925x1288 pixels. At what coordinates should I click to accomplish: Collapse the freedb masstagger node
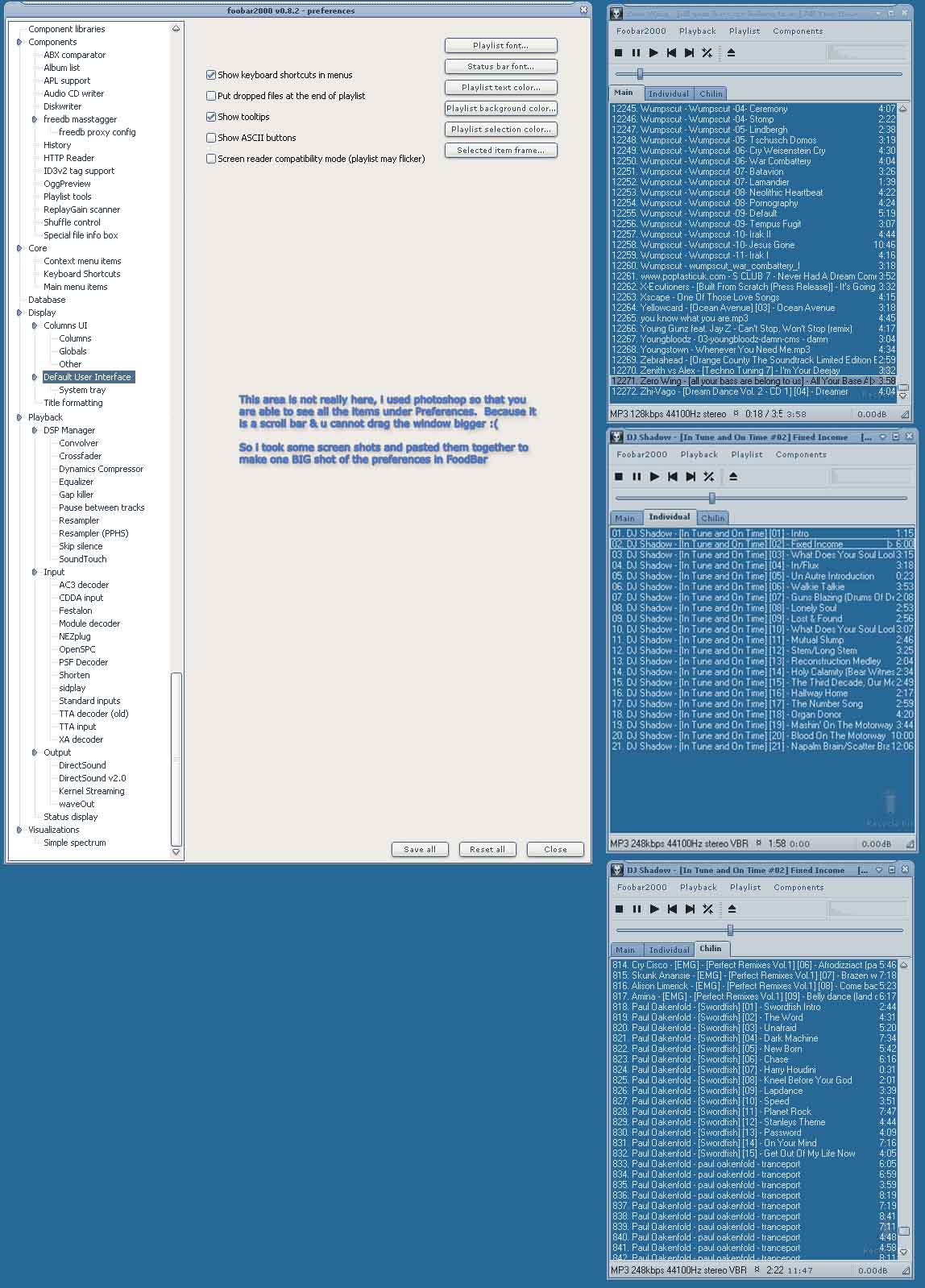click(35, 119)
